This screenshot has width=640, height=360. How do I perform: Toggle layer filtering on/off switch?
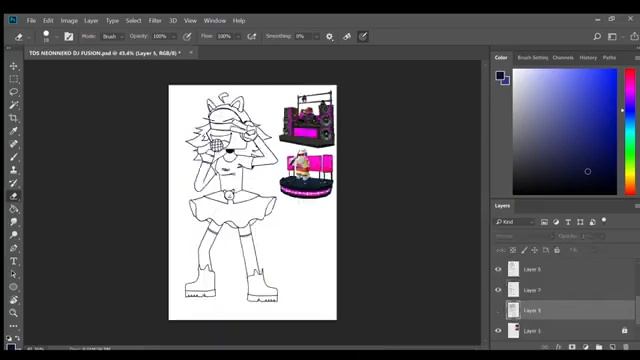pyautogui.click(x=604, y=221)
